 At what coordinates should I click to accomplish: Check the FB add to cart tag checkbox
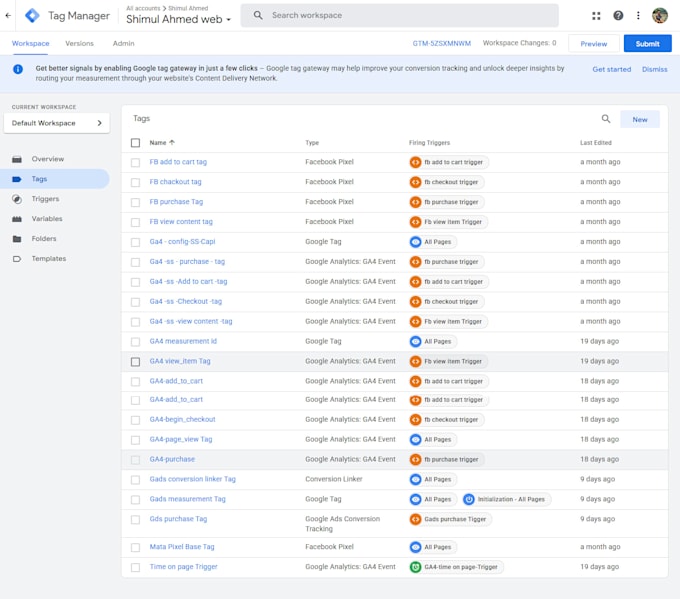135,163
